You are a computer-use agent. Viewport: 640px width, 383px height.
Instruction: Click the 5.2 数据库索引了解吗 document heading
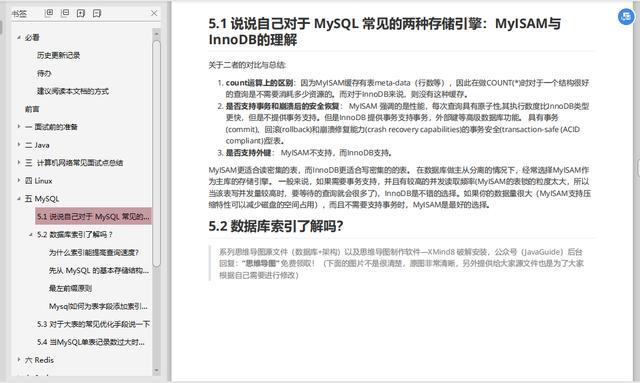click(276, 226)
